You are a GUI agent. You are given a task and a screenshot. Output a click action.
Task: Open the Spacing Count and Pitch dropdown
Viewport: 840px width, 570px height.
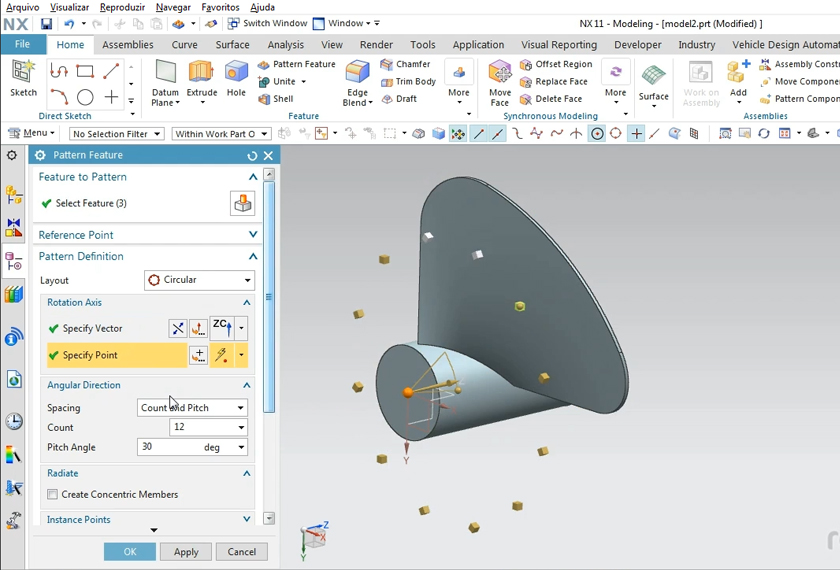pos(192,408)
